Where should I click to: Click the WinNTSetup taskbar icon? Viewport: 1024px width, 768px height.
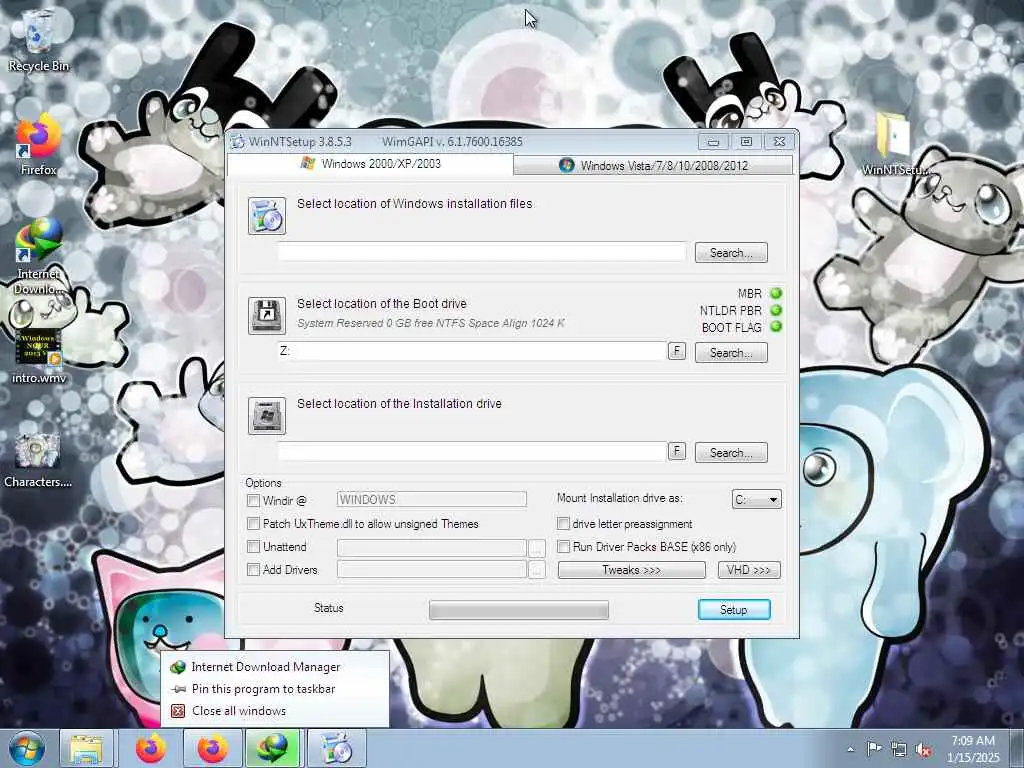[337, 748]
